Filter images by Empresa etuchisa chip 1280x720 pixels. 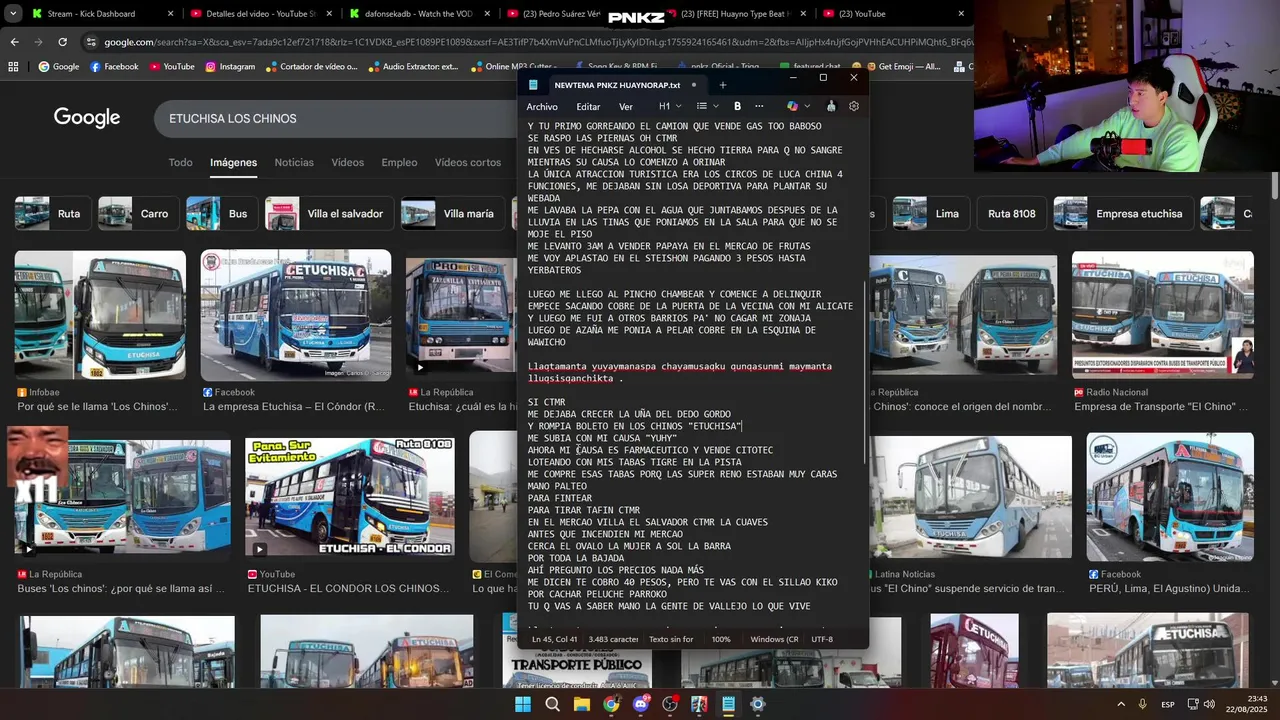pyautogui.click(x=1123, y=214)
